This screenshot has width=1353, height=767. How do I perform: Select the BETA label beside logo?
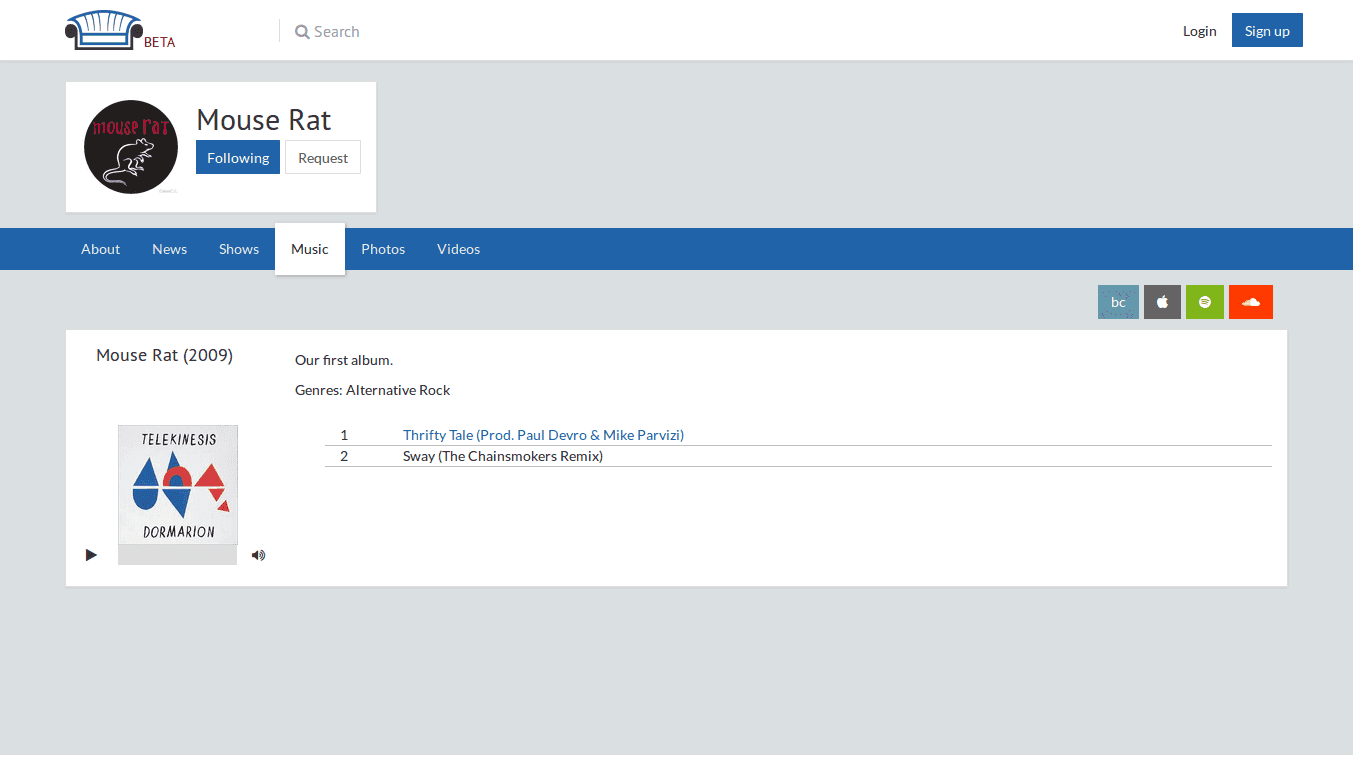(x=160, y=42)
